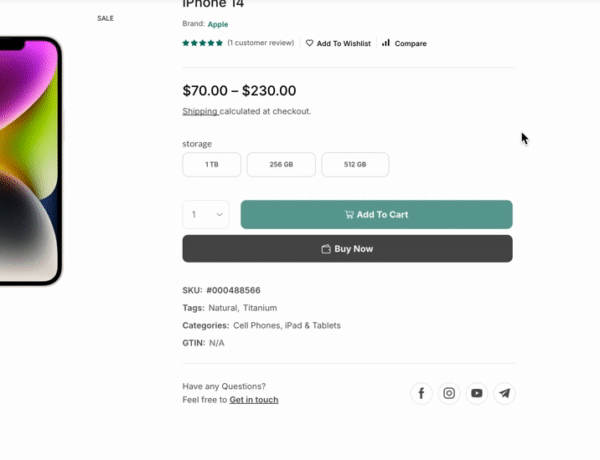
Task: Click the wishlist heart icon
Action: [x=310, y=44]
